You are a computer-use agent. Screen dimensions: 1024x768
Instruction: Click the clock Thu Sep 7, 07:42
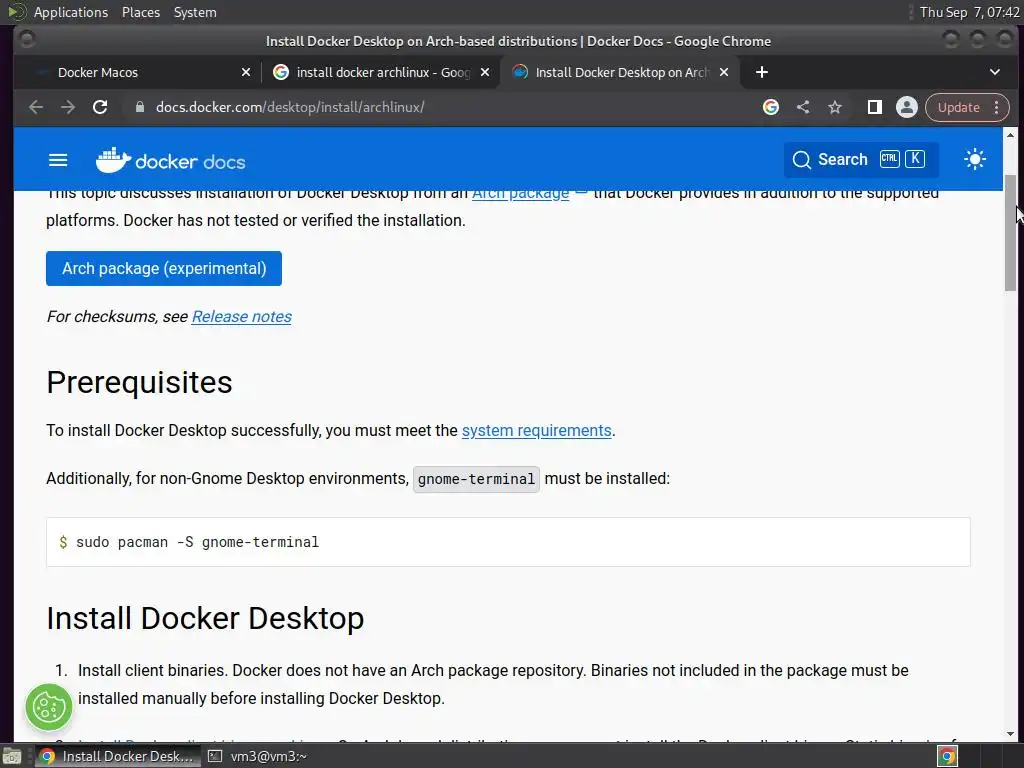point(969,12)
